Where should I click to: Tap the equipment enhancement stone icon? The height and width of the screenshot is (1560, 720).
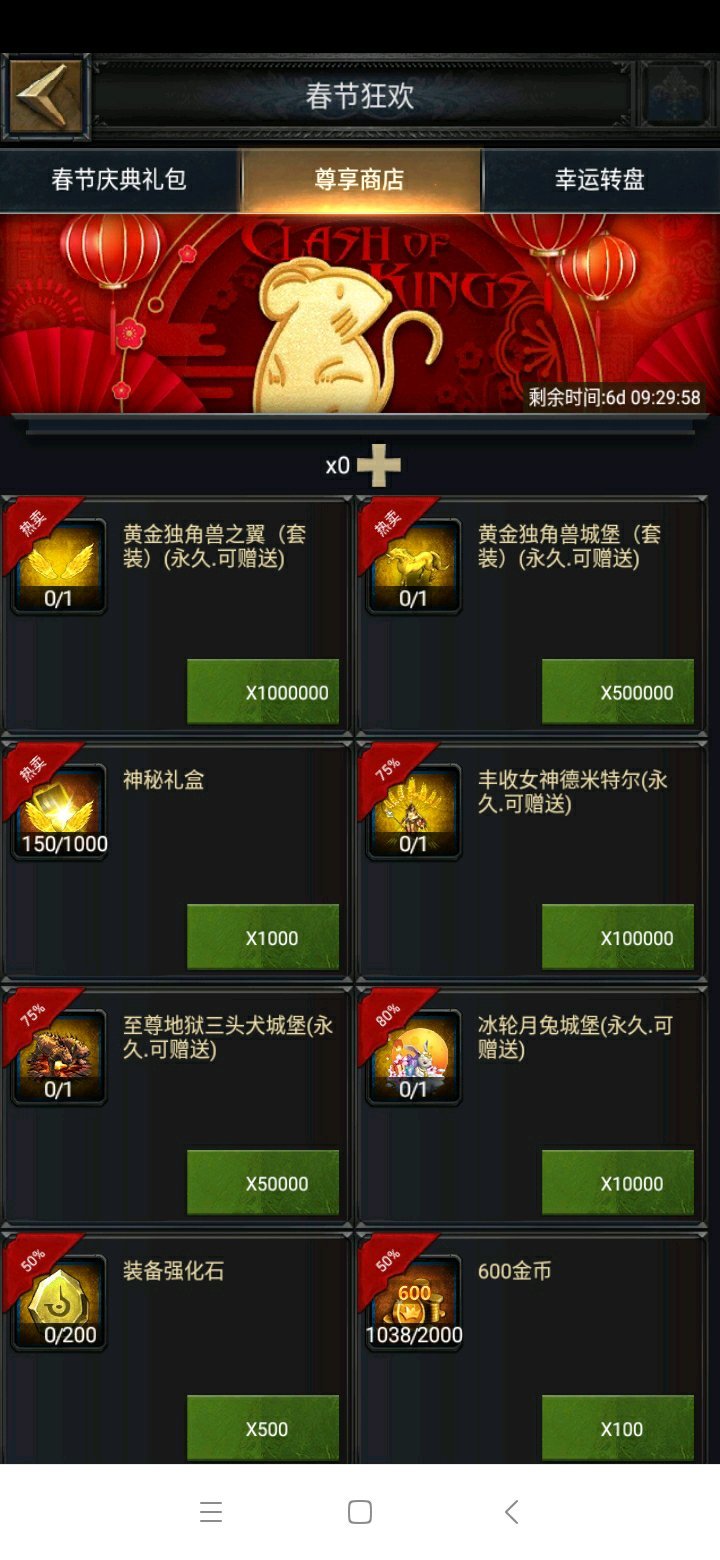click(x=59, y=1302)
